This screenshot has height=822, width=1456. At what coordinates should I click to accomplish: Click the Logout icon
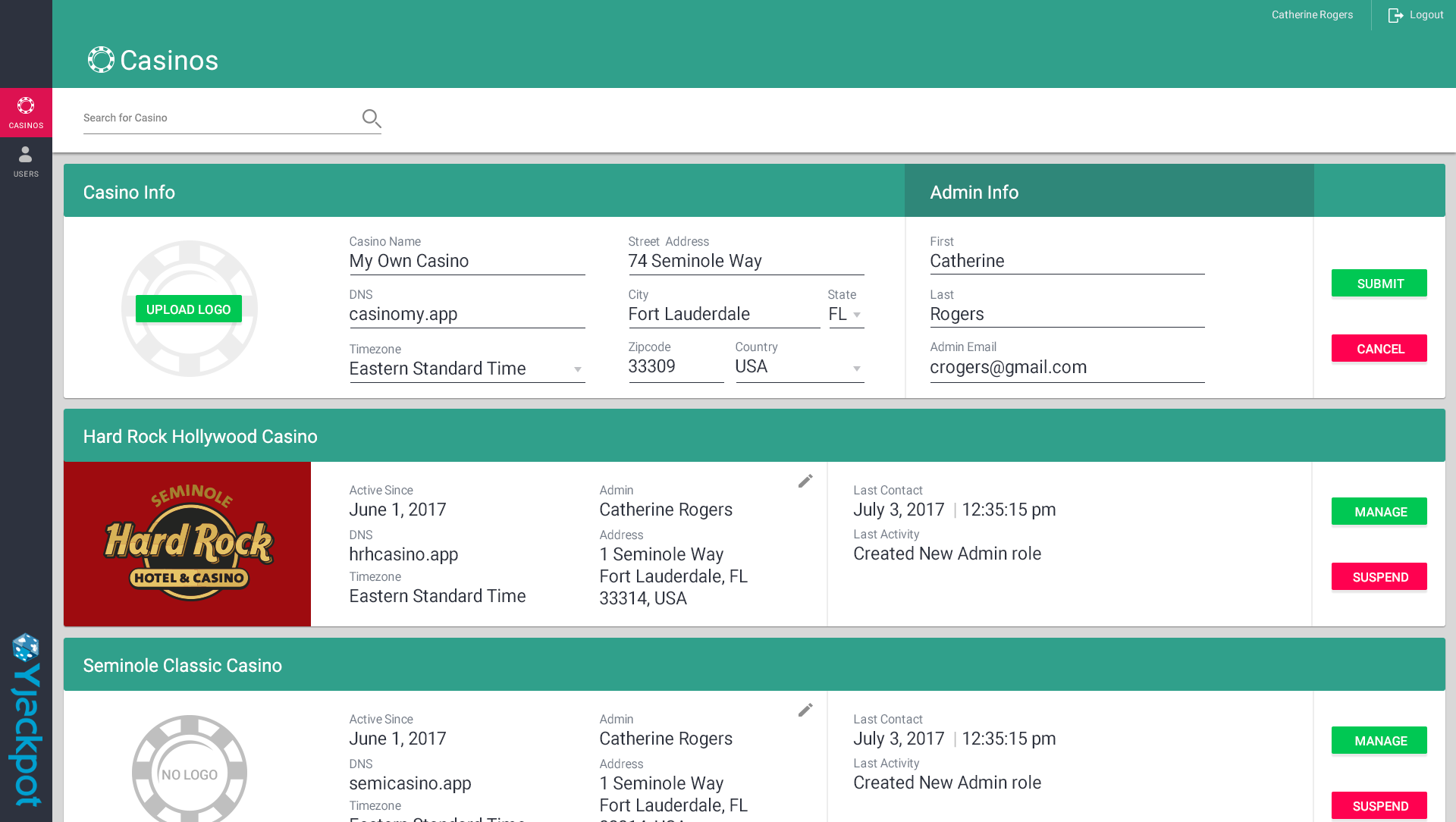1395,15
